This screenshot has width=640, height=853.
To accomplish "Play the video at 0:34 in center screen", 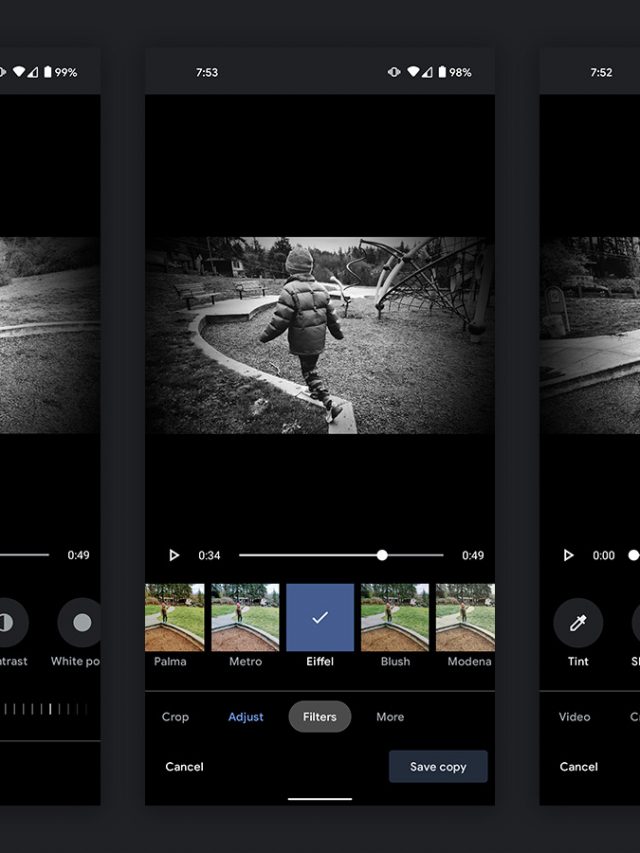I will click(x=174, y=555).
